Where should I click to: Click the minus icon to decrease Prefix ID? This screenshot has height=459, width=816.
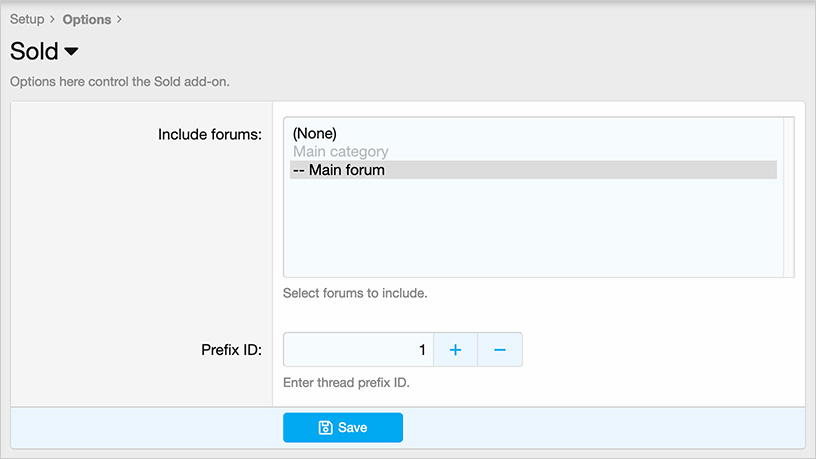[500, 350]
